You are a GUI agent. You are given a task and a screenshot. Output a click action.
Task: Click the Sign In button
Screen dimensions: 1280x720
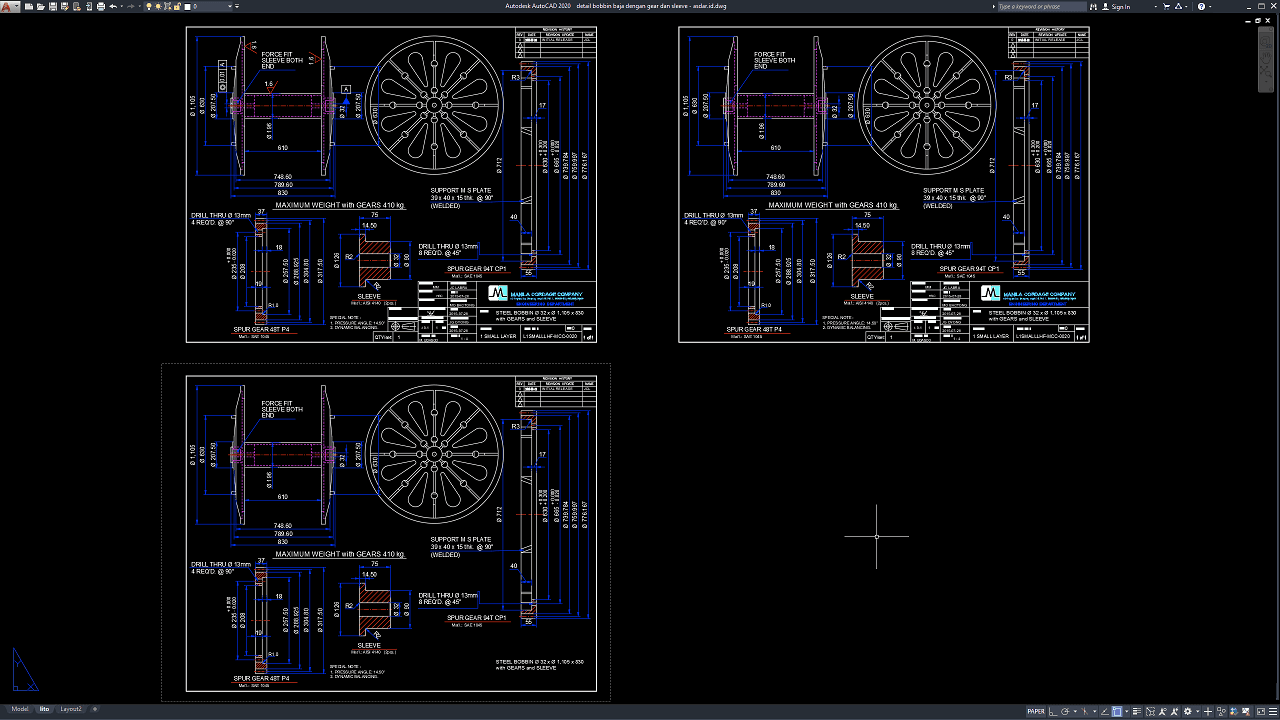[x=1121, y=7]
